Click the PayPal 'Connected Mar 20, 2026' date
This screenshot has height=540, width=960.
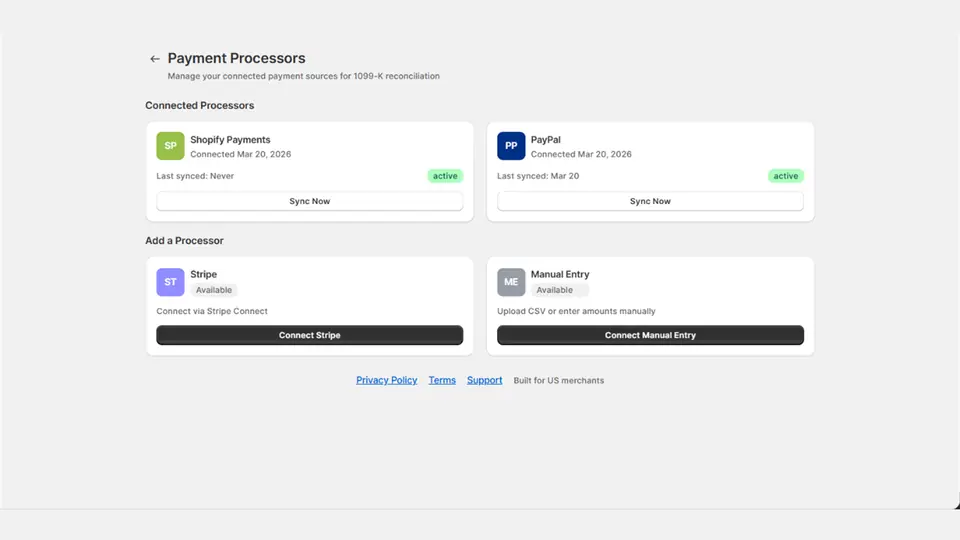click(581, 154)
